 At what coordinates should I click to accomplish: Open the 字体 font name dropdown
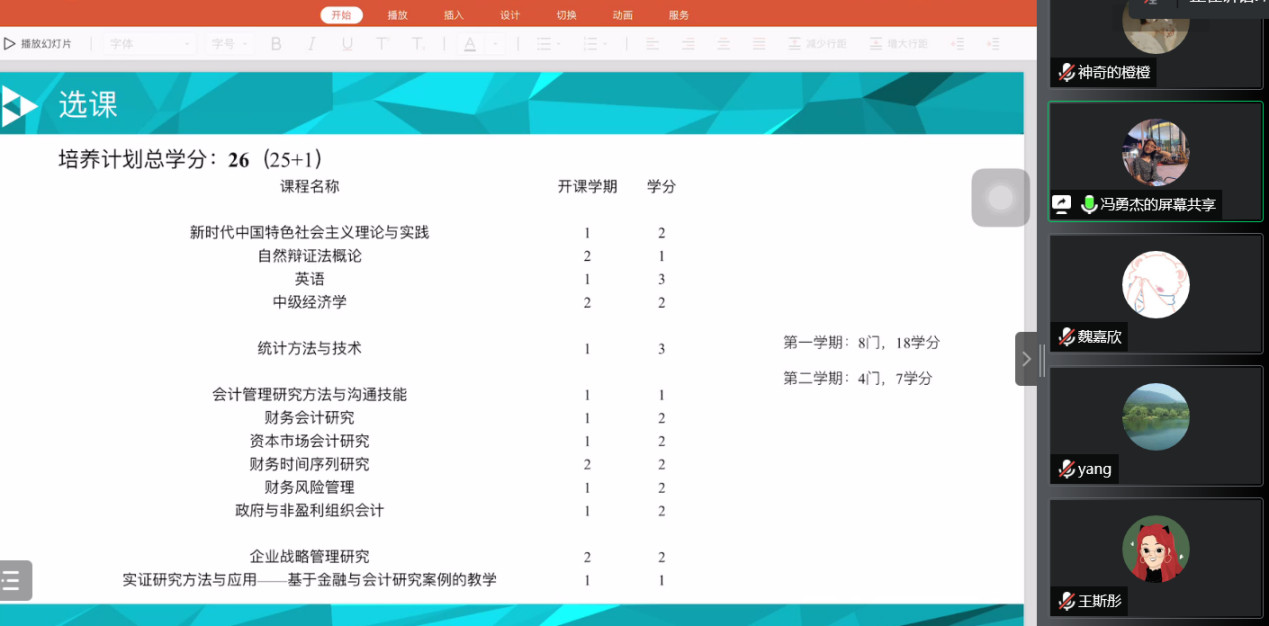pos(149,44)
